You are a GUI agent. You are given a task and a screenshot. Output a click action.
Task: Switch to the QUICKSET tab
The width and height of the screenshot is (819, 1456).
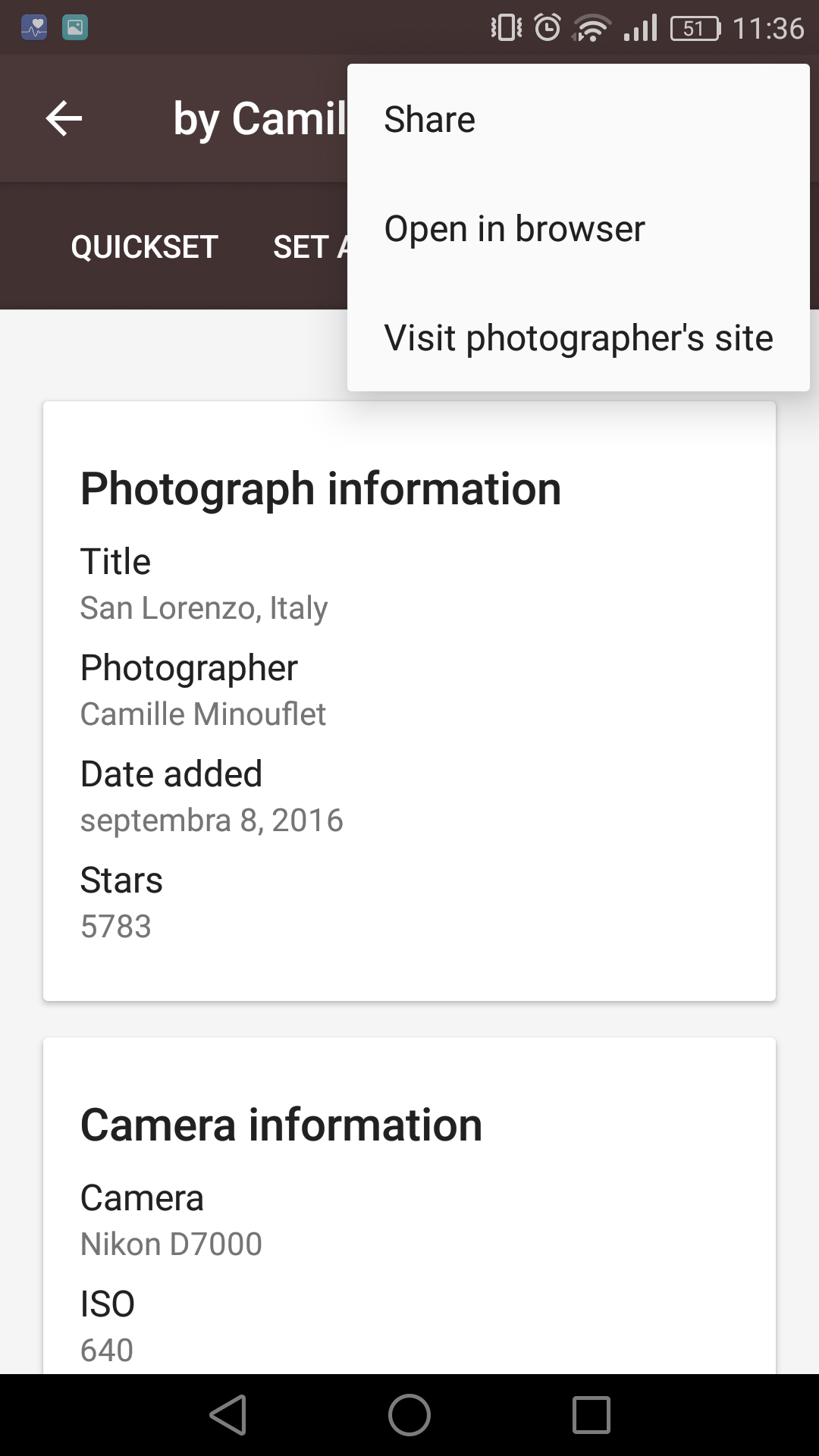[144, 246]
